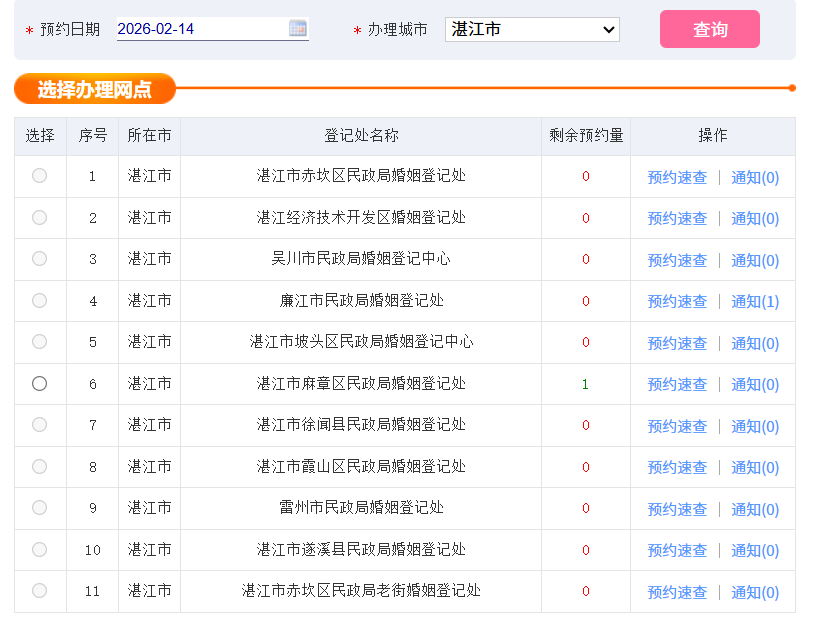Open the 办理城市 dropdown
This screenshot has height=619, width=819.
pos(532,29)
